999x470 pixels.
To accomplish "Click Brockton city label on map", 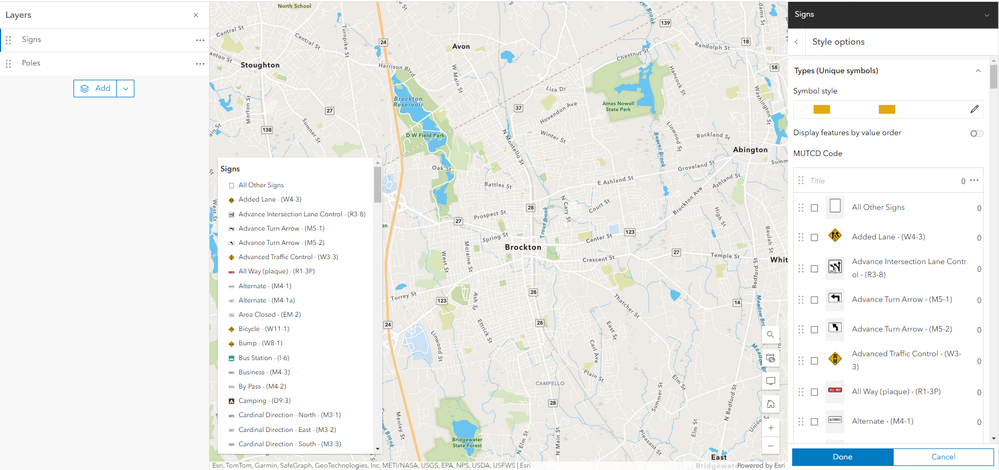I will [522, 247].
